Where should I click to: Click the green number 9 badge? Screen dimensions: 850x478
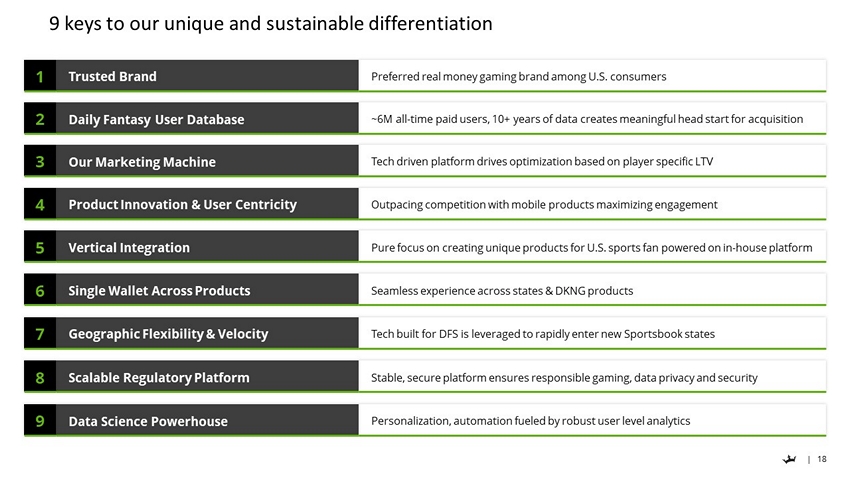39,421
